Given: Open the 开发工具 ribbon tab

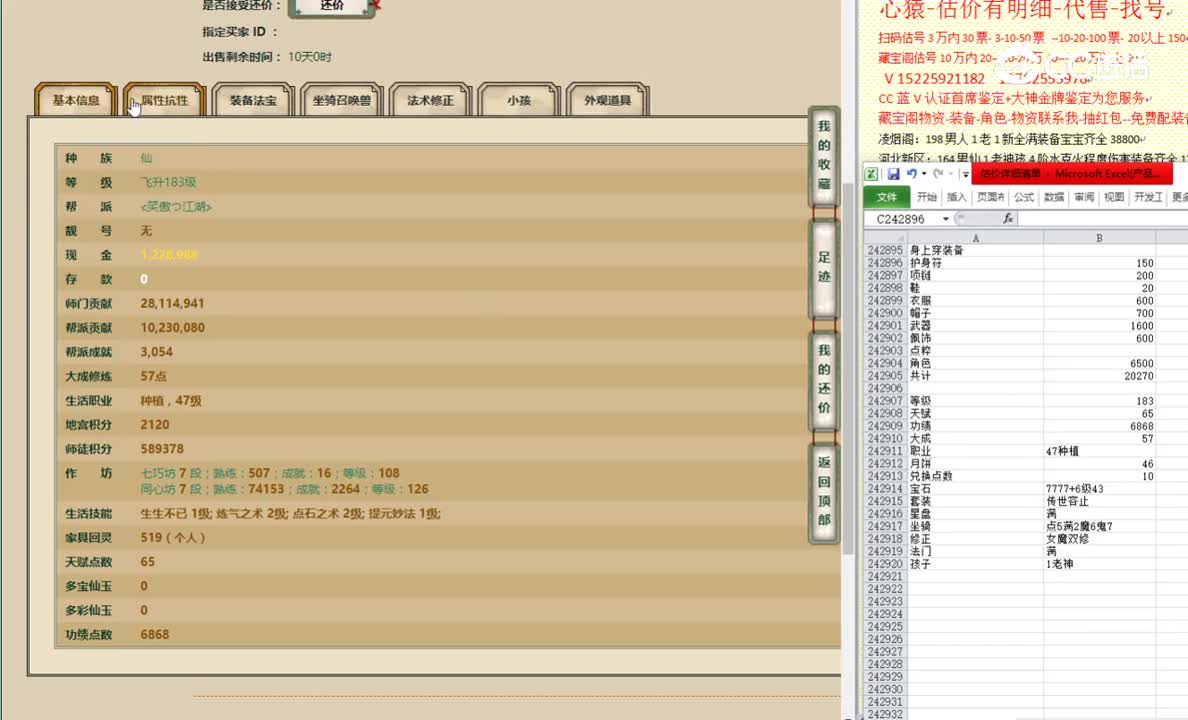Looking at the screenshot, I should click(1148, 197).
